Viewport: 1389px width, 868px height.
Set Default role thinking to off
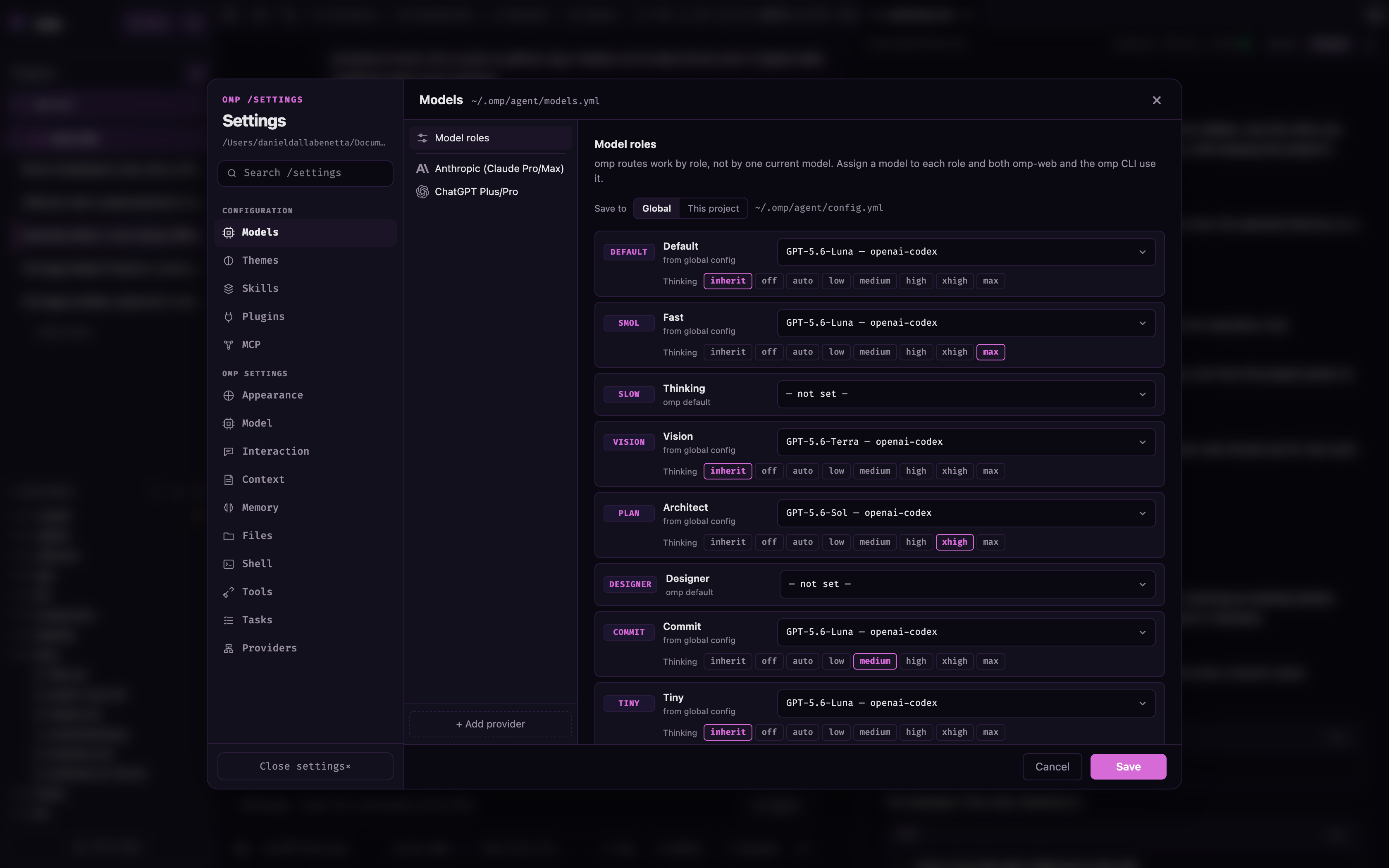pos(769,281)
